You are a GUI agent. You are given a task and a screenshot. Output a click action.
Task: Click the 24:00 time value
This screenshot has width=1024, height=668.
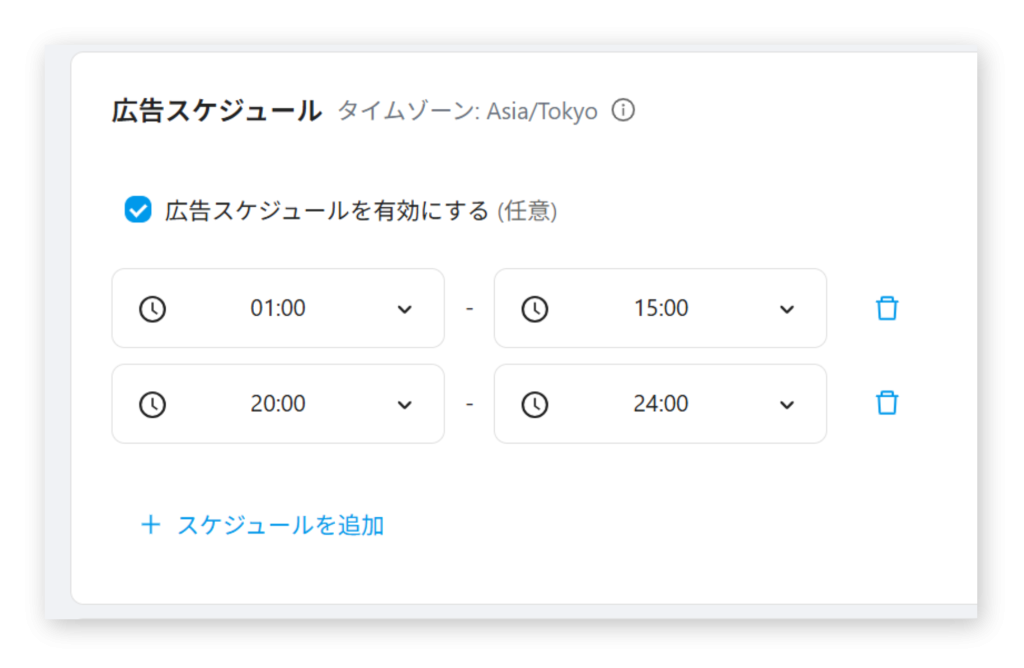pos(661,404)
